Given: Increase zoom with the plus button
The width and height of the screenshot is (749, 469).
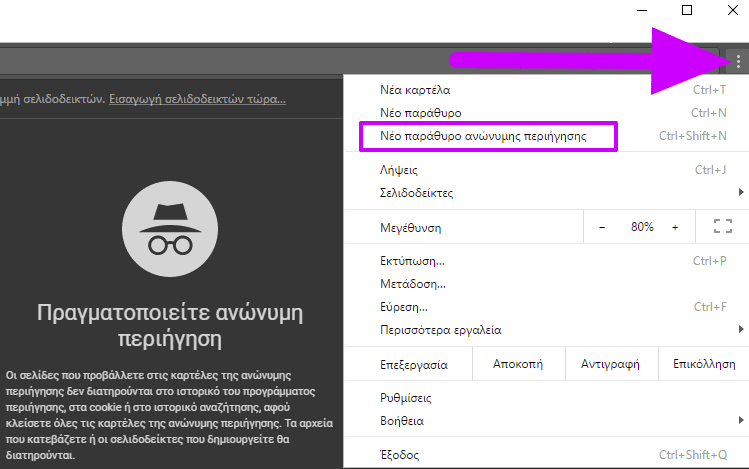Looking at the screenshot, I should coord(675,227).
